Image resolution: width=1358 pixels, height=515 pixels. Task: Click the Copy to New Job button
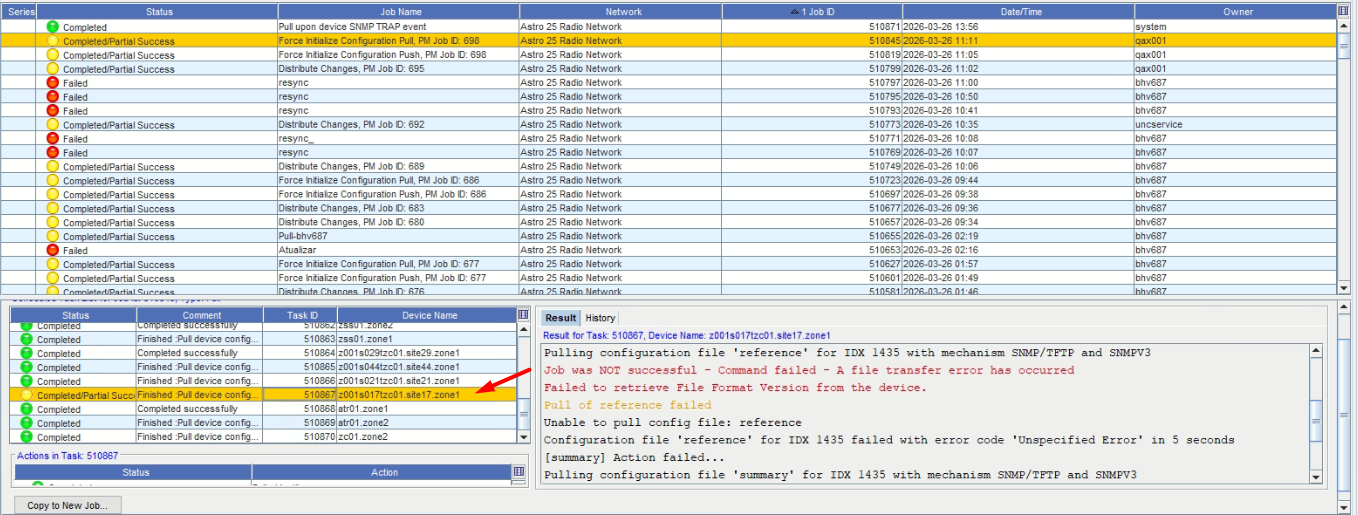[x=67, y=505]
